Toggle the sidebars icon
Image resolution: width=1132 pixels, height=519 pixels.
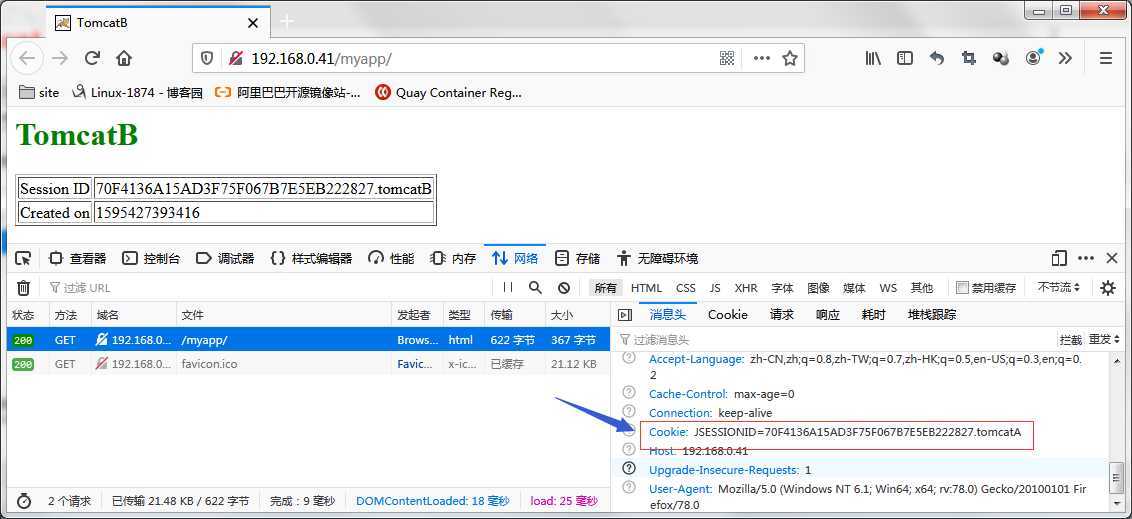(905, 58)
